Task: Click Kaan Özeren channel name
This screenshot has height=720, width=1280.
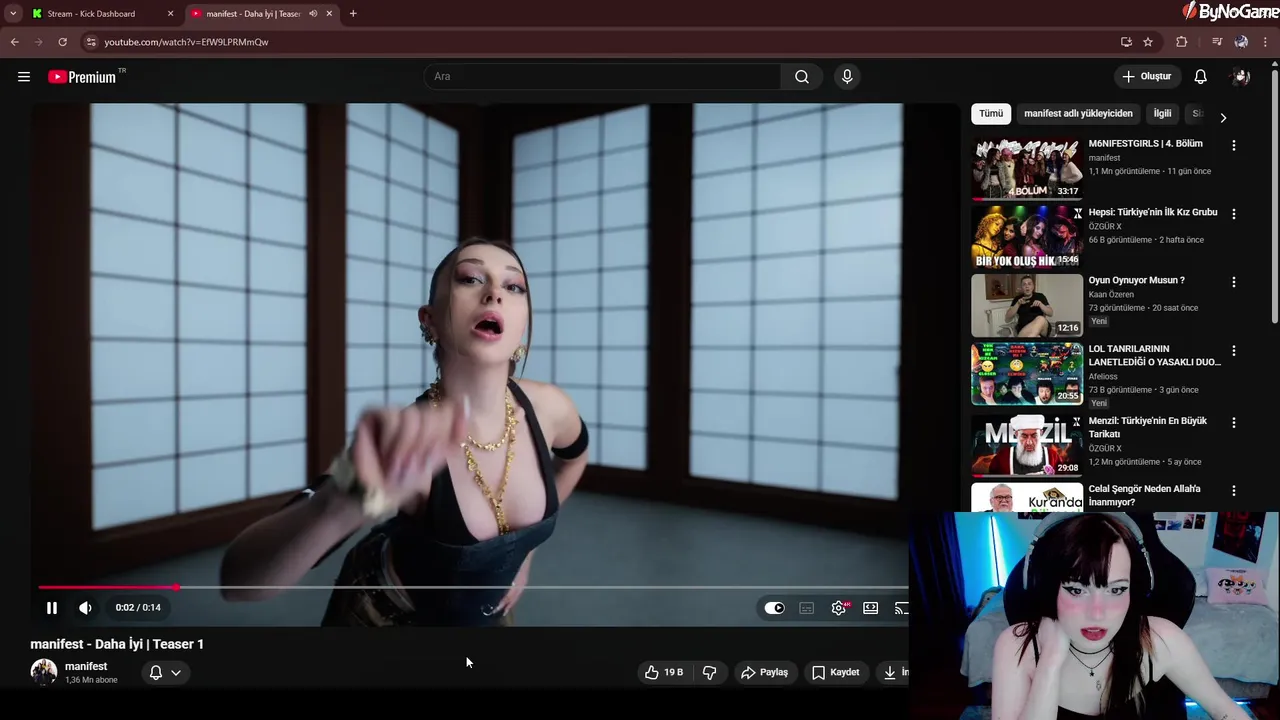Action: tap(1112, 295)
